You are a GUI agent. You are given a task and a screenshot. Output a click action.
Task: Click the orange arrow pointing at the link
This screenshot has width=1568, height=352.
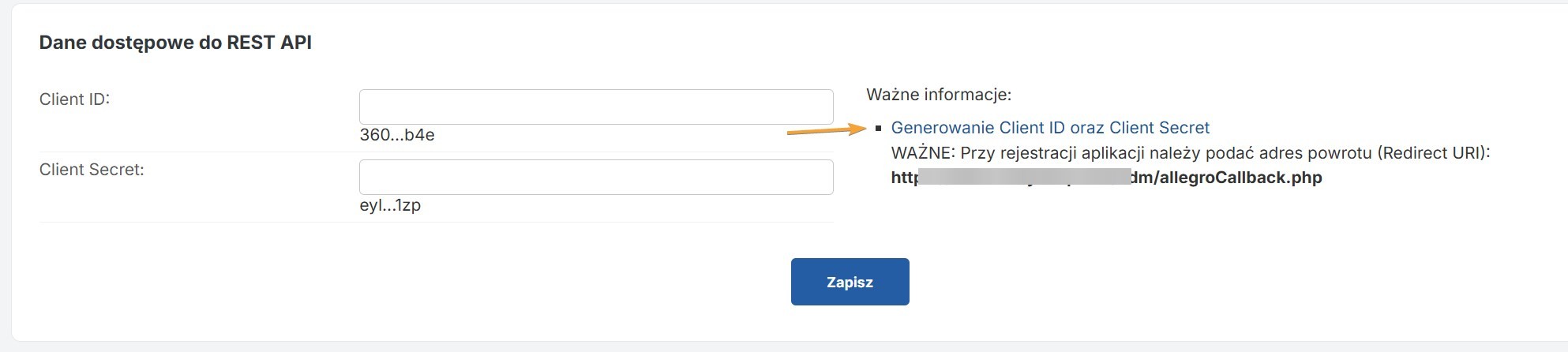coord(825,130)
